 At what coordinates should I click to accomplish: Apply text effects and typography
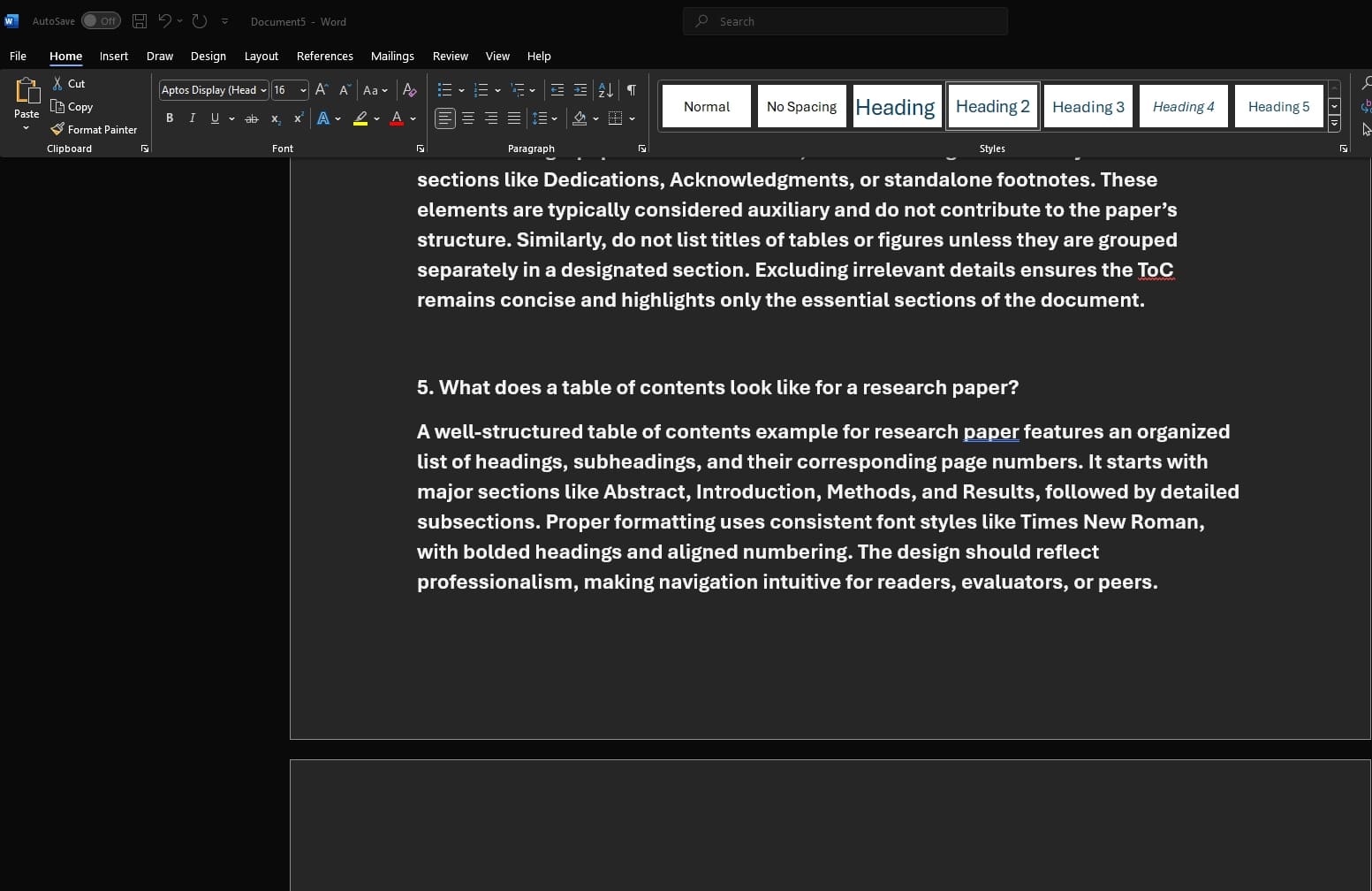pos(323,118)
